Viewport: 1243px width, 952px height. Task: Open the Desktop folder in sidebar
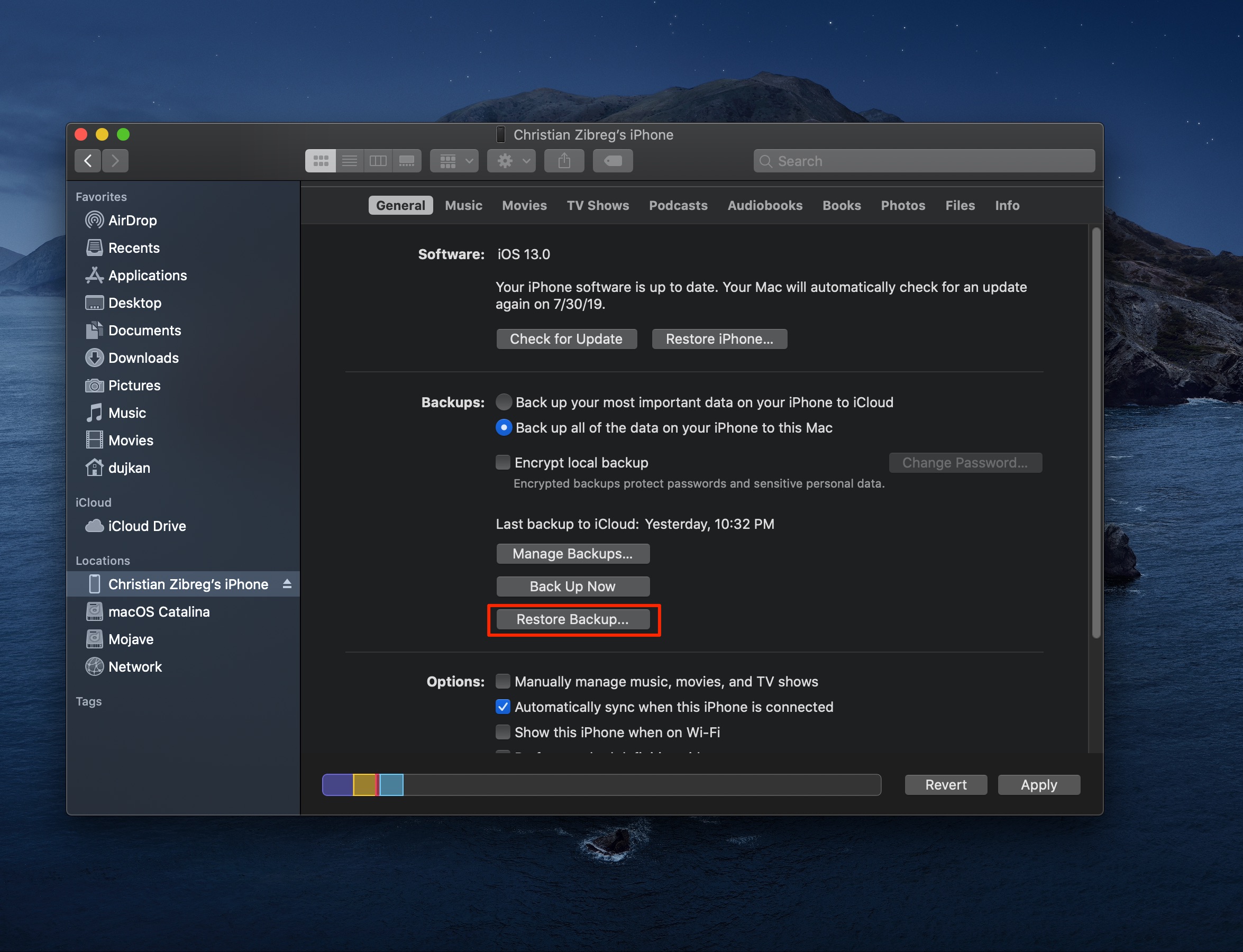(183, 303)
